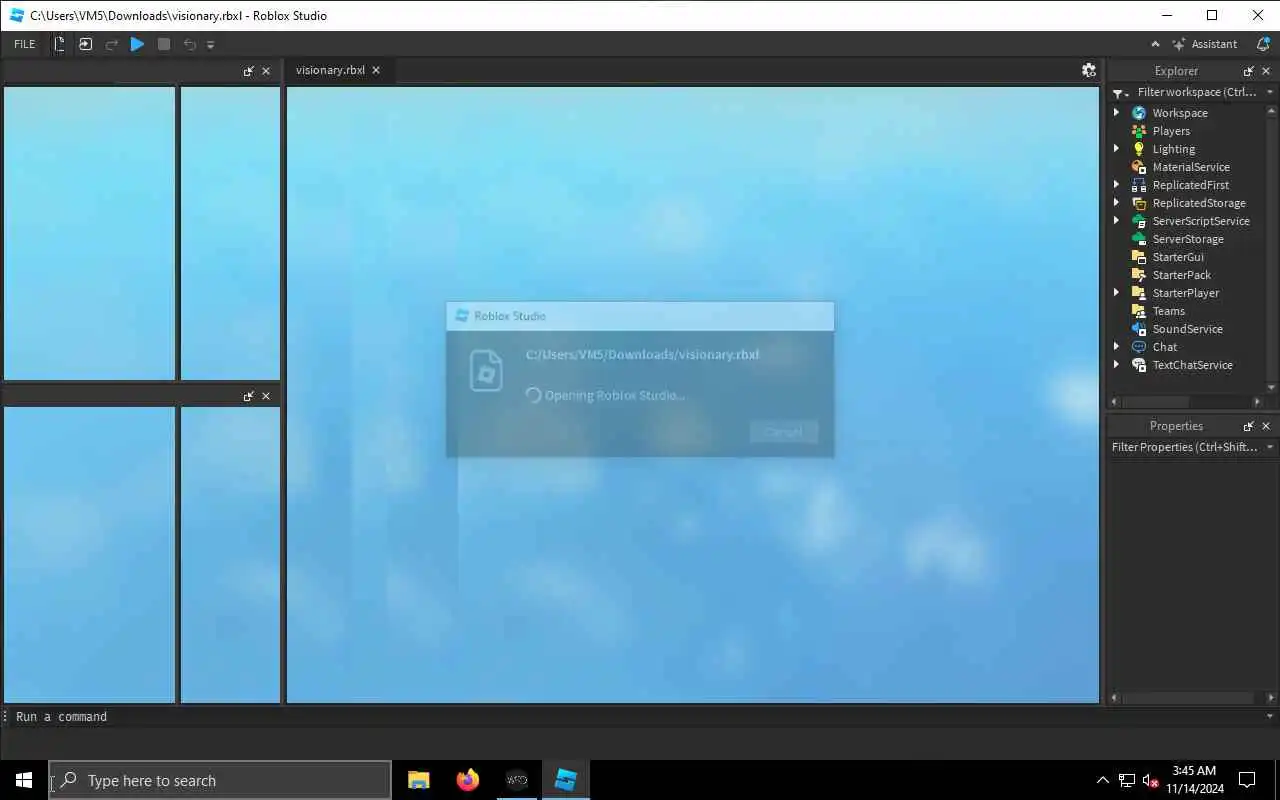This screenshot has height=800, width=1280.
Task: Click the Filter Properties search field
Action: (1185, 447)
